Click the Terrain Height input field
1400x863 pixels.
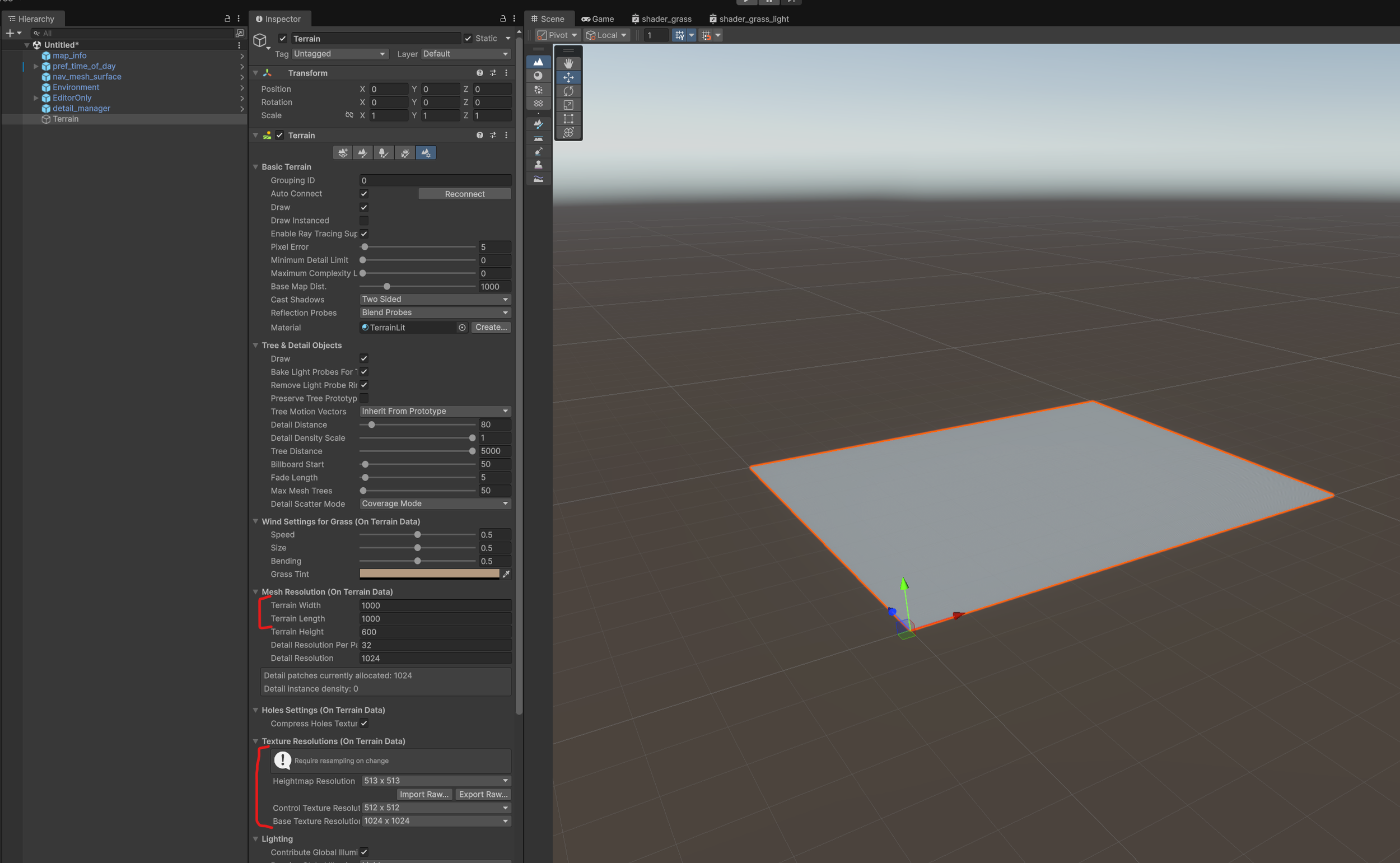point(435,632)
